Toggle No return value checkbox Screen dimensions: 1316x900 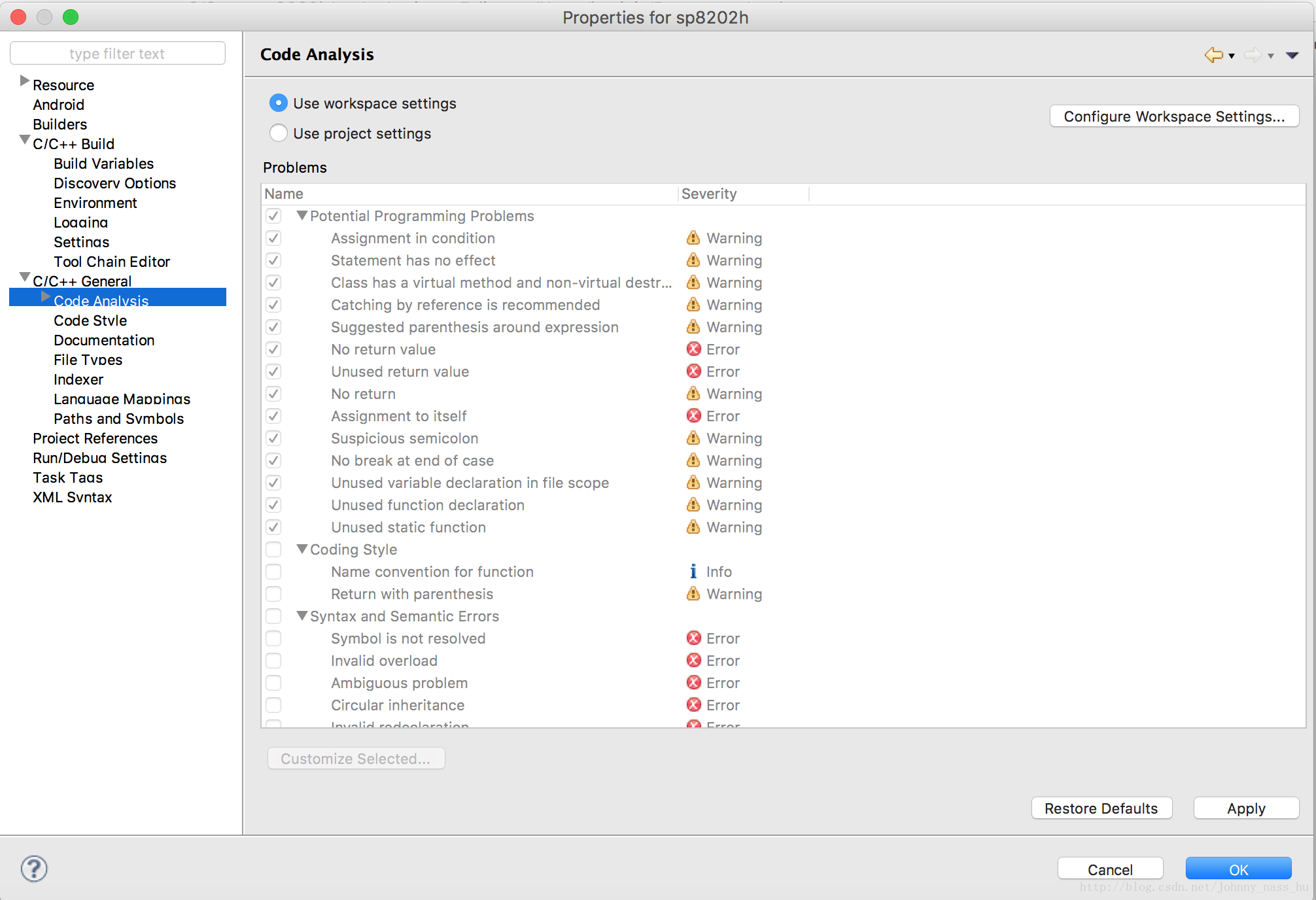[x=273, y=349]
